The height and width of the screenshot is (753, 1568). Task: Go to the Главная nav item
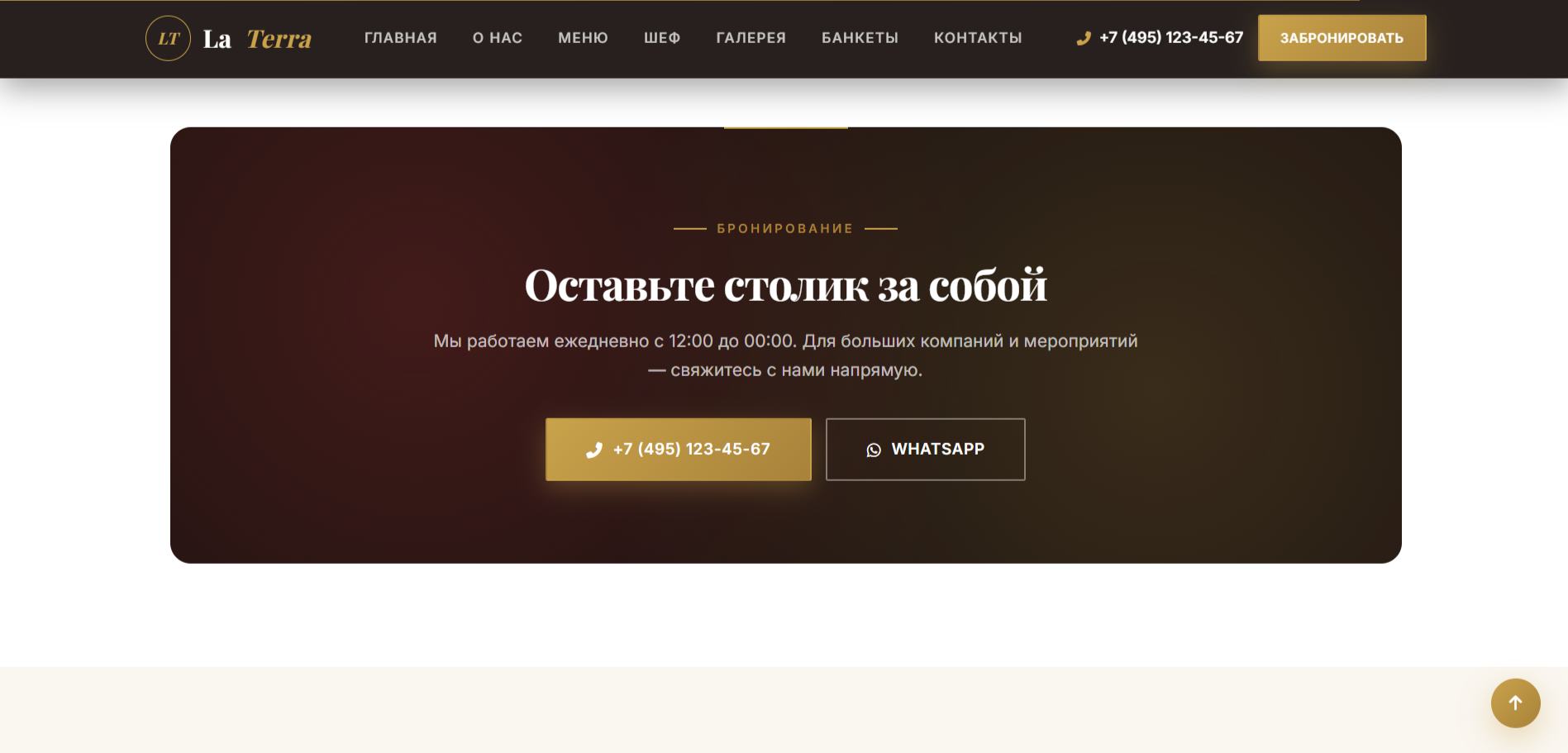[x=401, y=38]
